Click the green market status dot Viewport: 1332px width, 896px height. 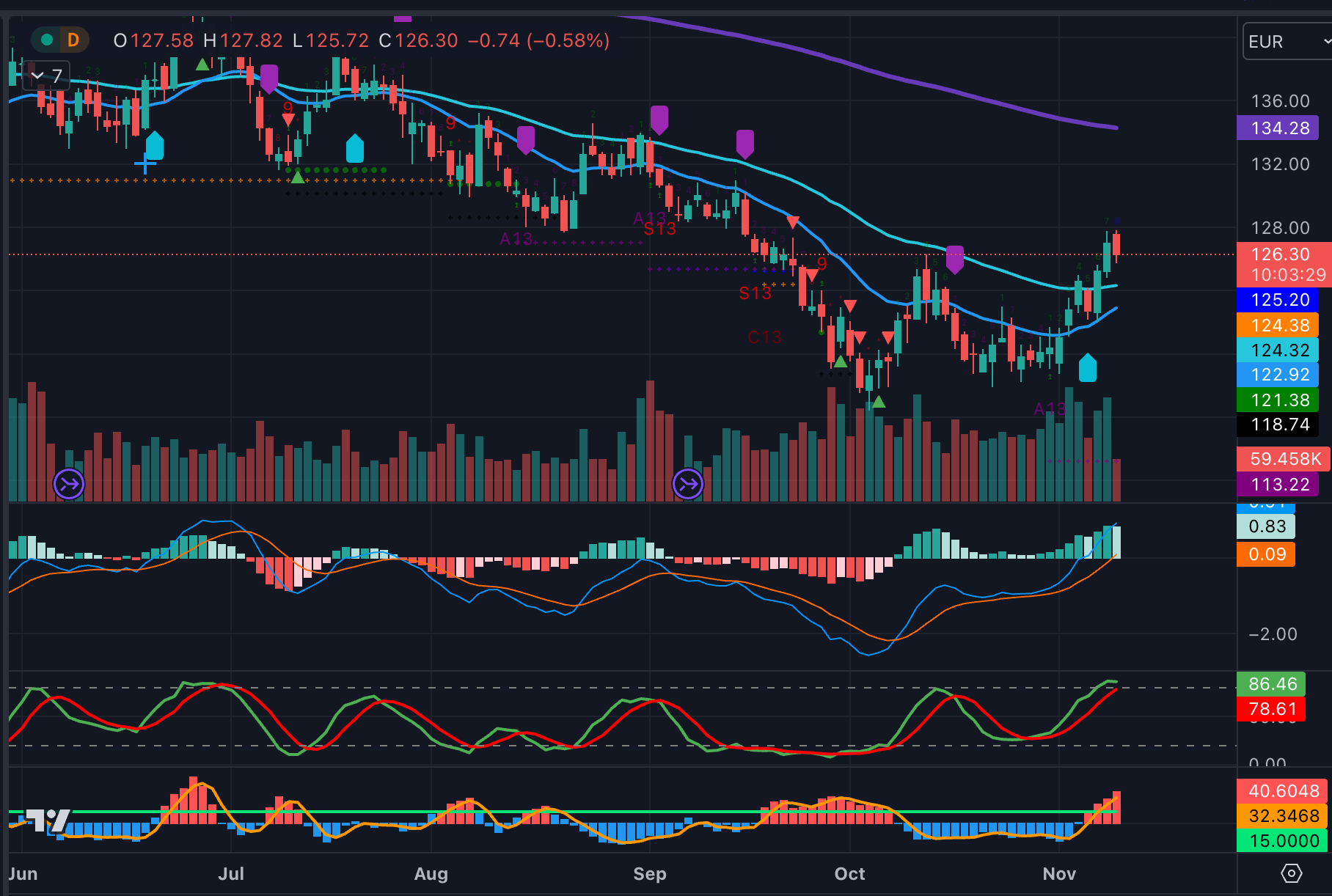[x=47, y=40]
